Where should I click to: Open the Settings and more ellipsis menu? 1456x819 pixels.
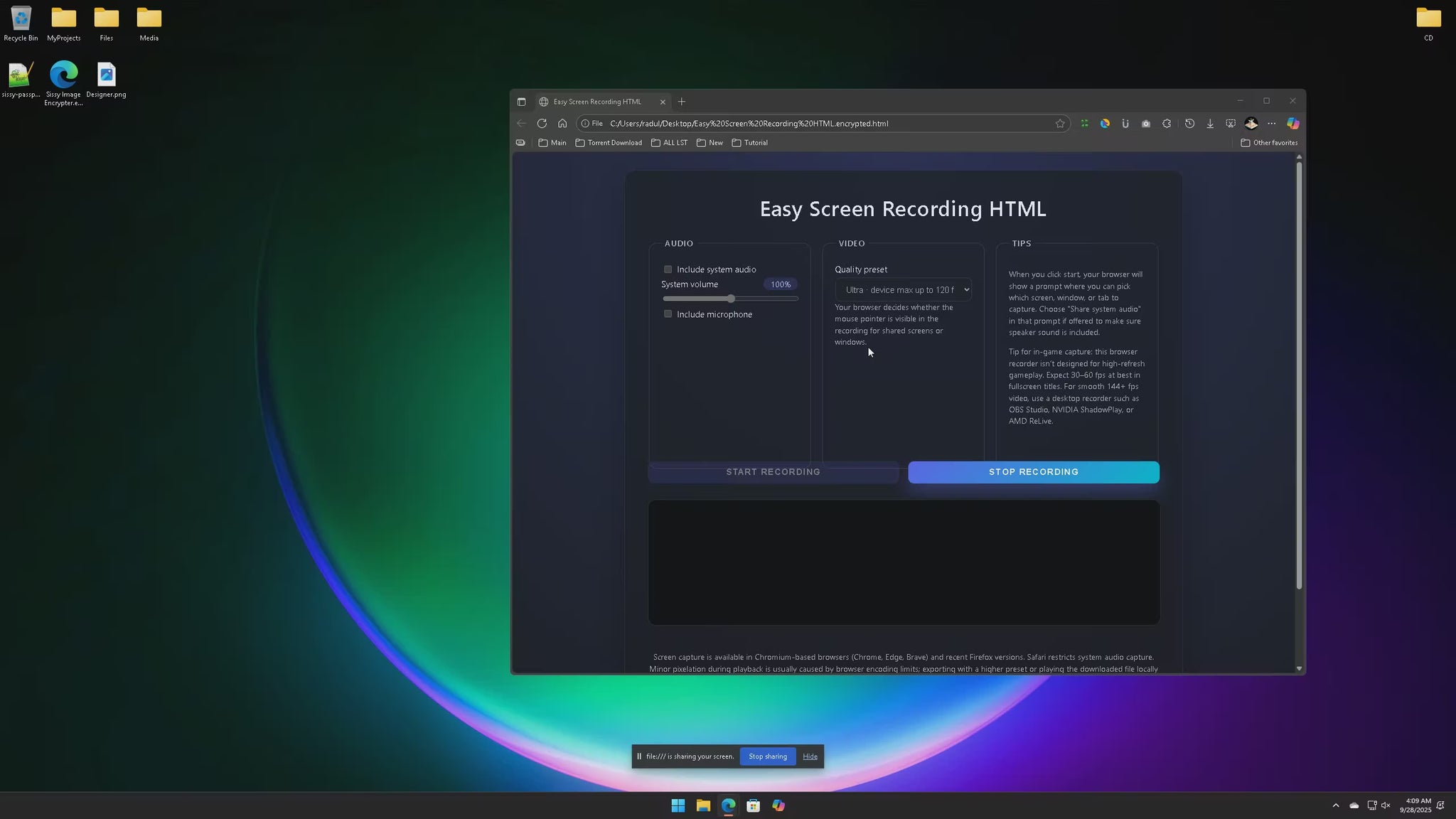[x=1272, y=124]
